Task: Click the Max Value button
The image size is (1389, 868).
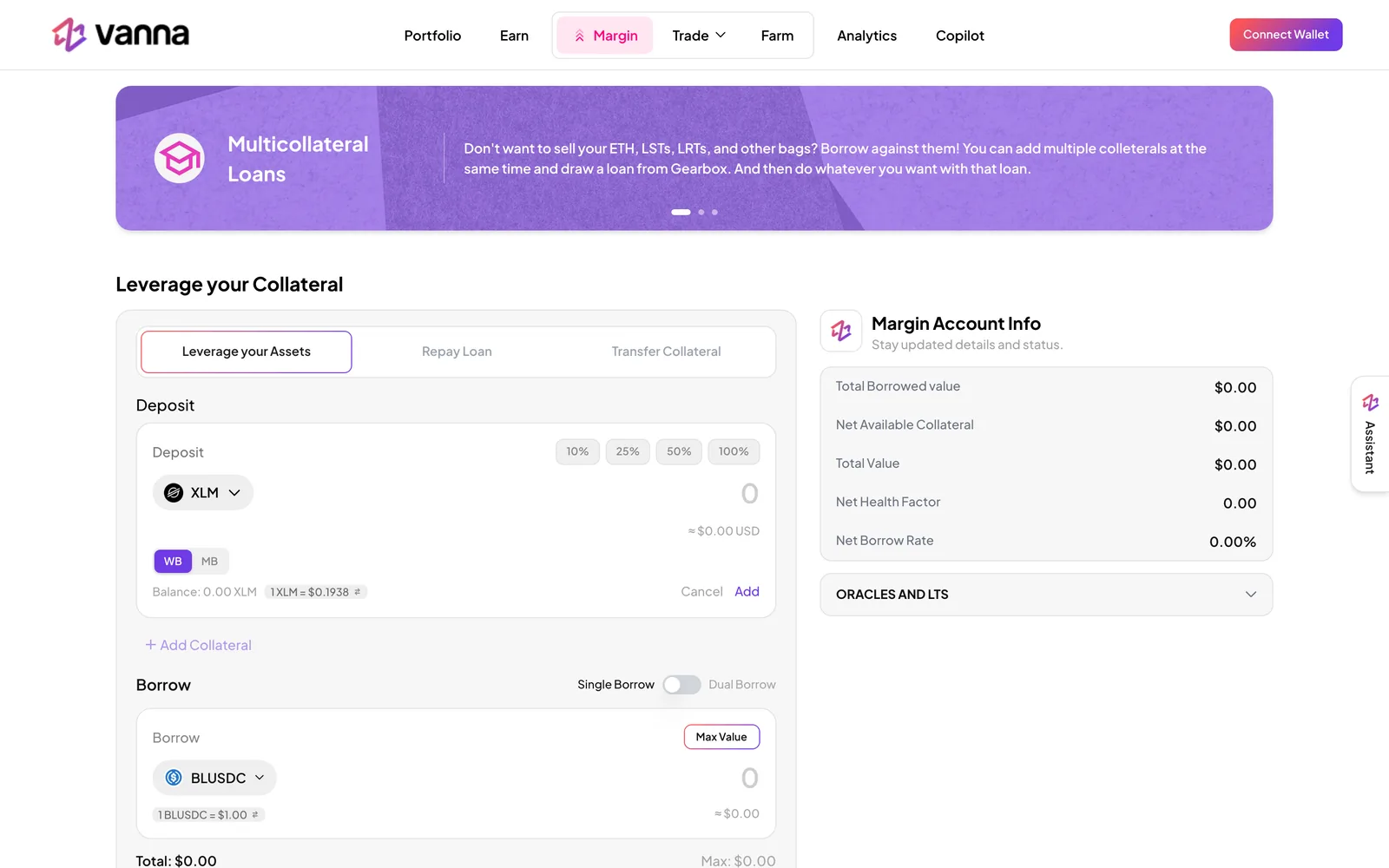Action: click(x=721, y=737)
